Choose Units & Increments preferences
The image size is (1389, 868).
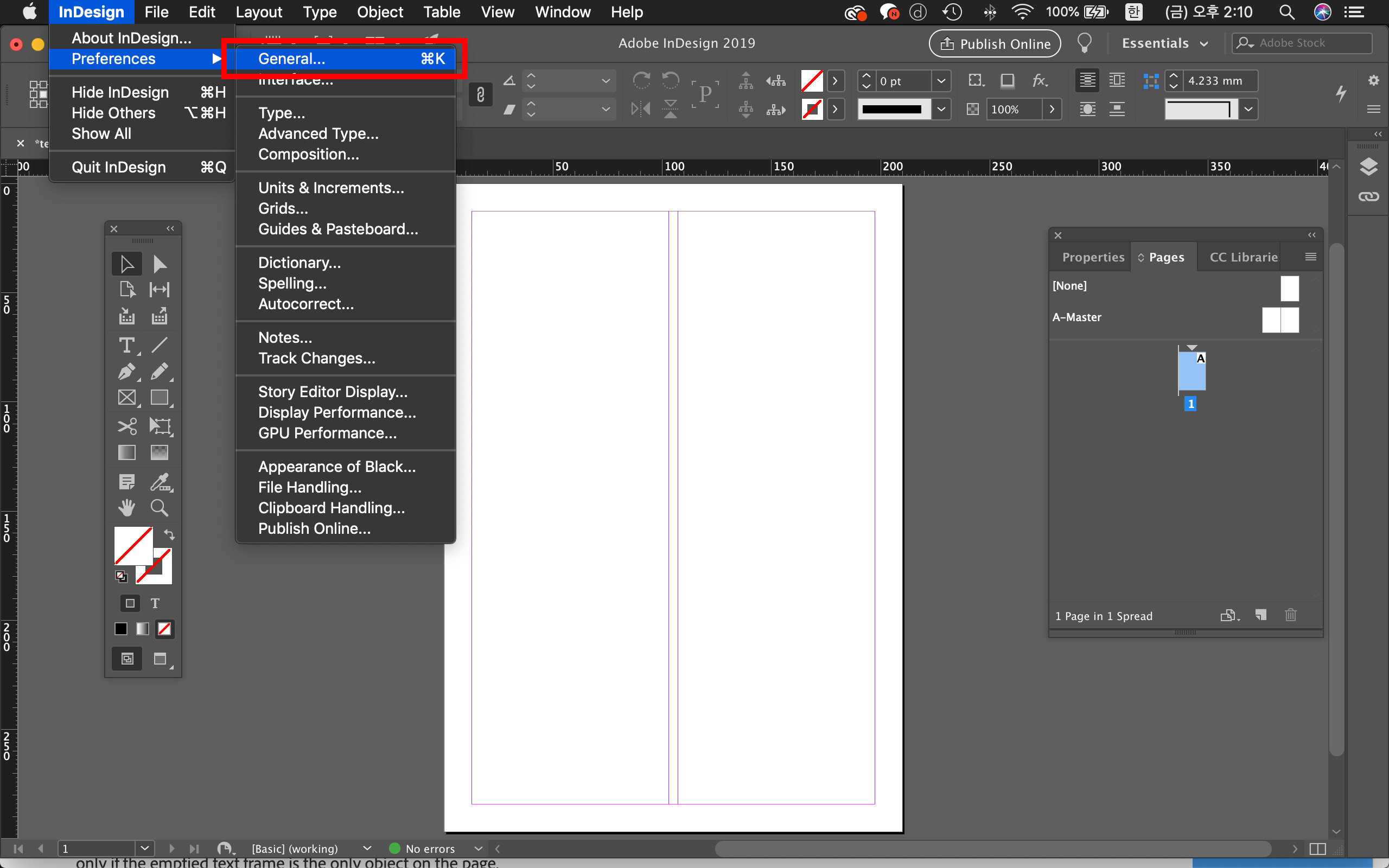pyautogui.click(x=346, y=188)
